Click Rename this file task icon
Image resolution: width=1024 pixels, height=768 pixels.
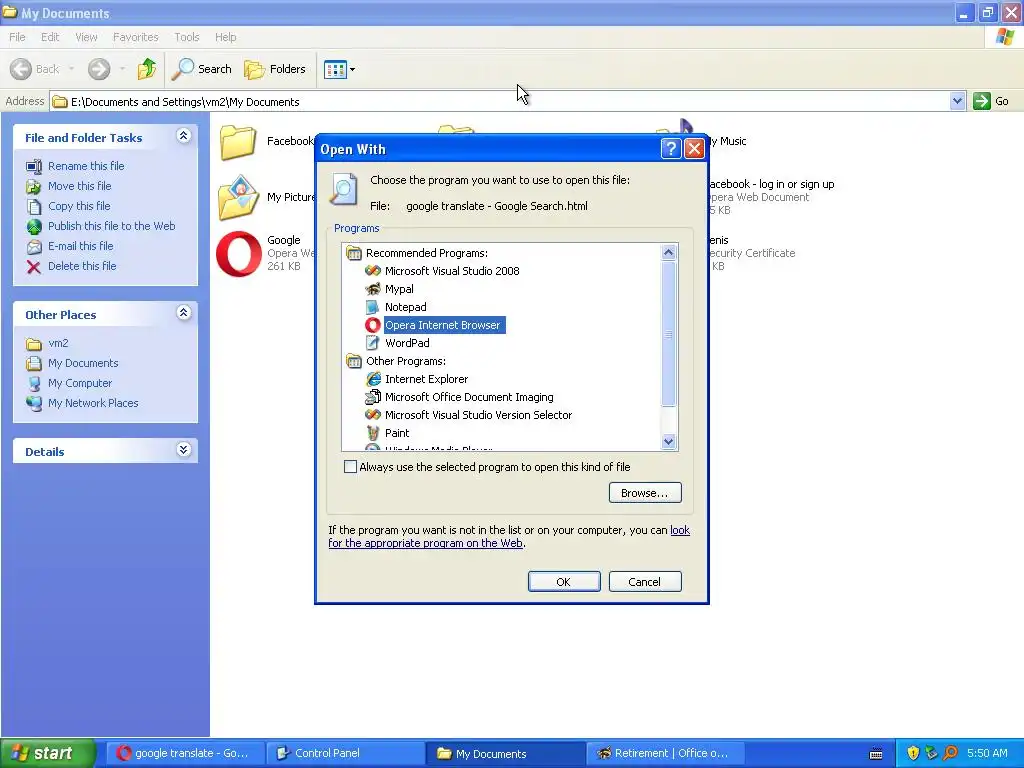tap(34, 167)
